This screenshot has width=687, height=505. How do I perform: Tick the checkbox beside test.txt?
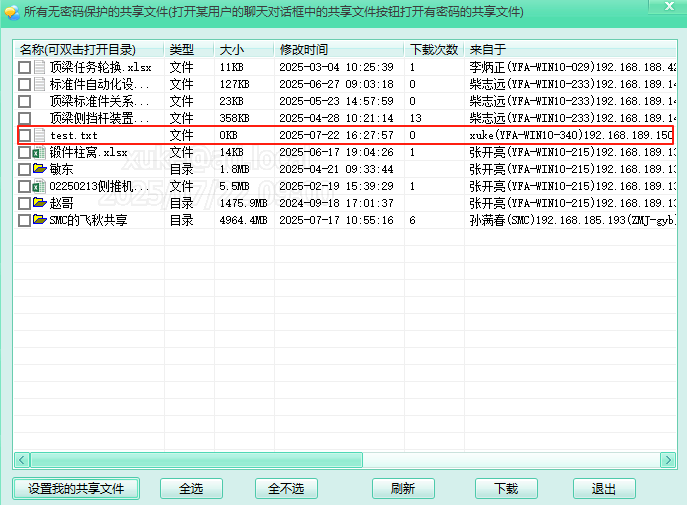pyautogui.click(x=24, y=135)
